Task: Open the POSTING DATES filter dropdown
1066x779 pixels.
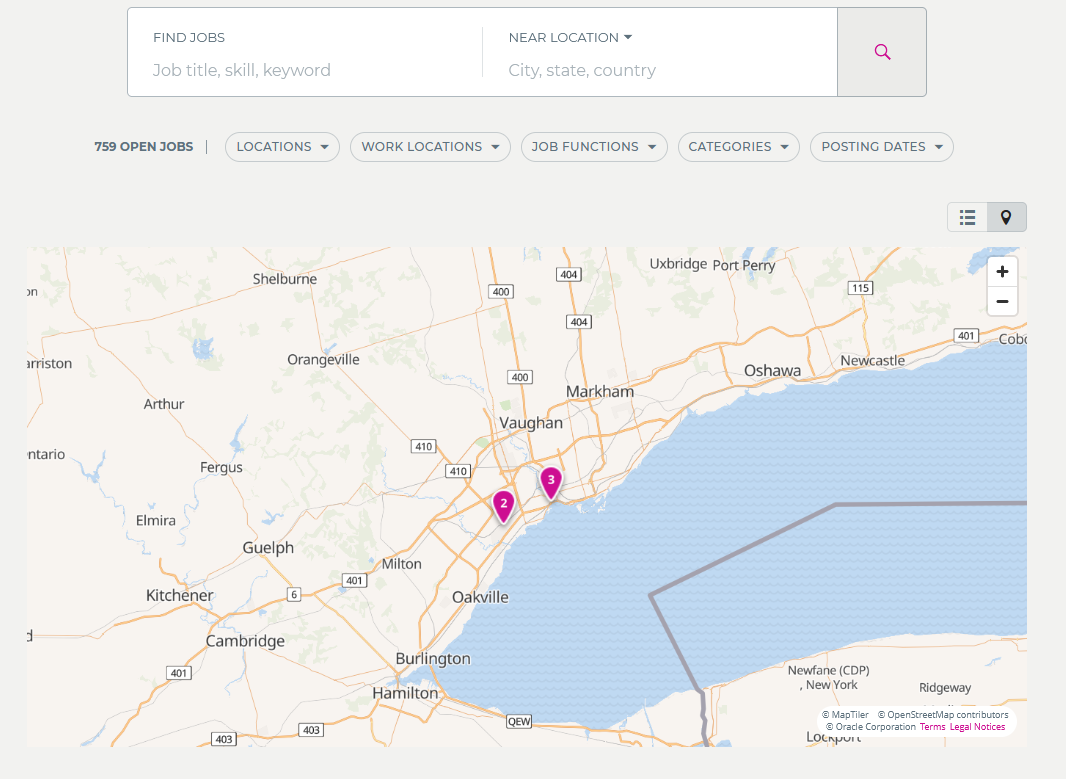Action: tap(882, 147)
